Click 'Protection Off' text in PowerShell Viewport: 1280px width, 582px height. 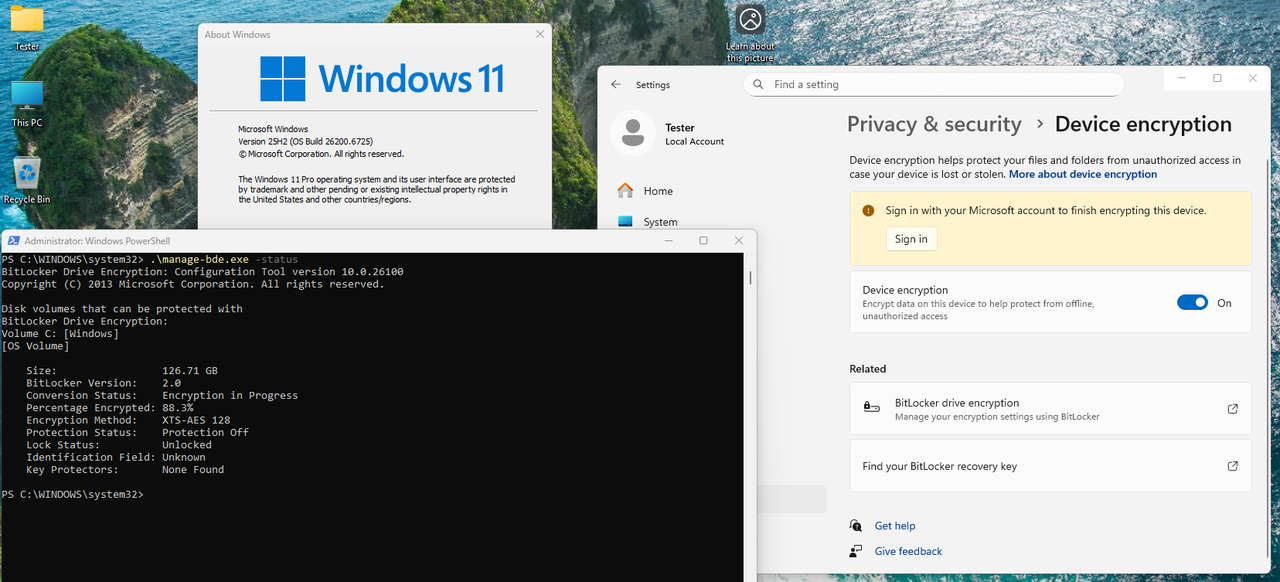coord(205,433)
